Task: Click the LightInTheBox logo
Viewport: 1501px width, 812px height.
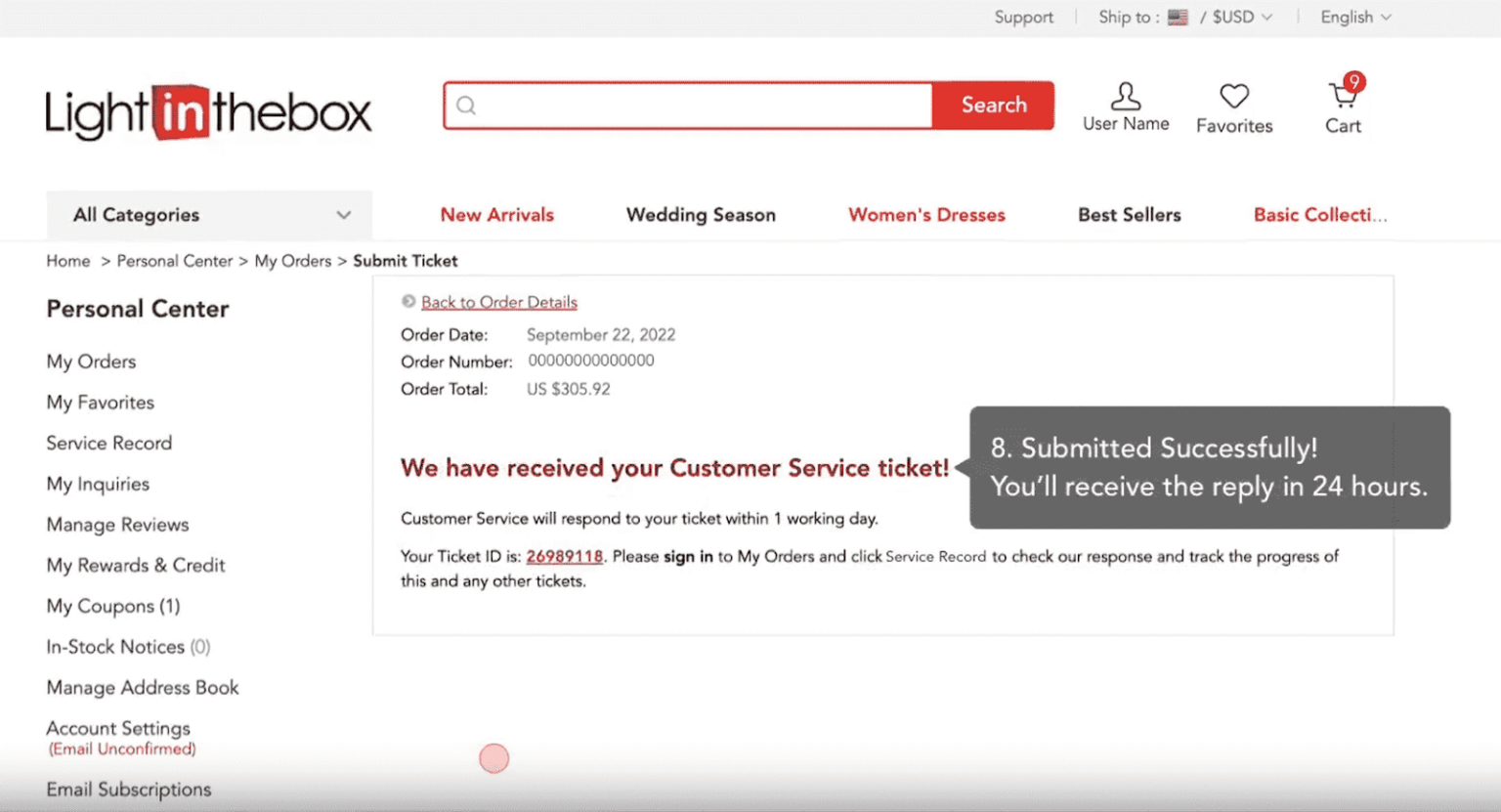Action: tap(207, 112)
